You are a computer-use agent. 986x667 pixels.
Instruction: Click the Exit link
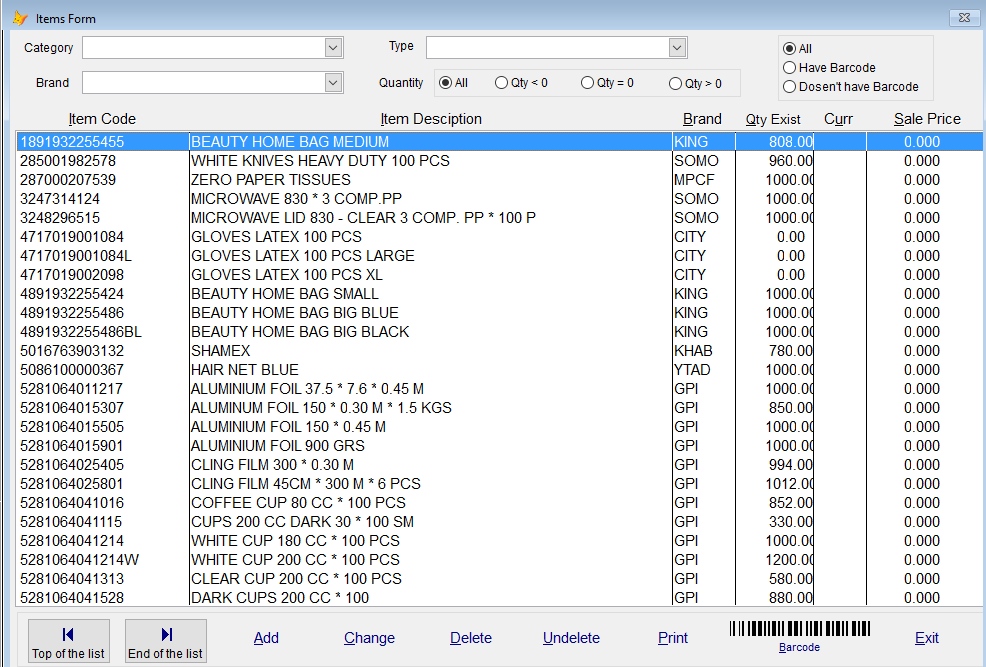point(926,637)
